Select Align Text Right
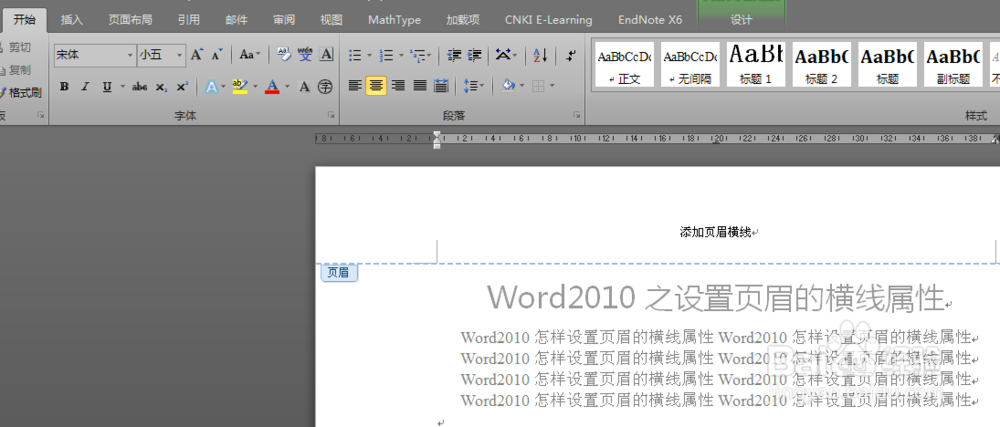 398,85
